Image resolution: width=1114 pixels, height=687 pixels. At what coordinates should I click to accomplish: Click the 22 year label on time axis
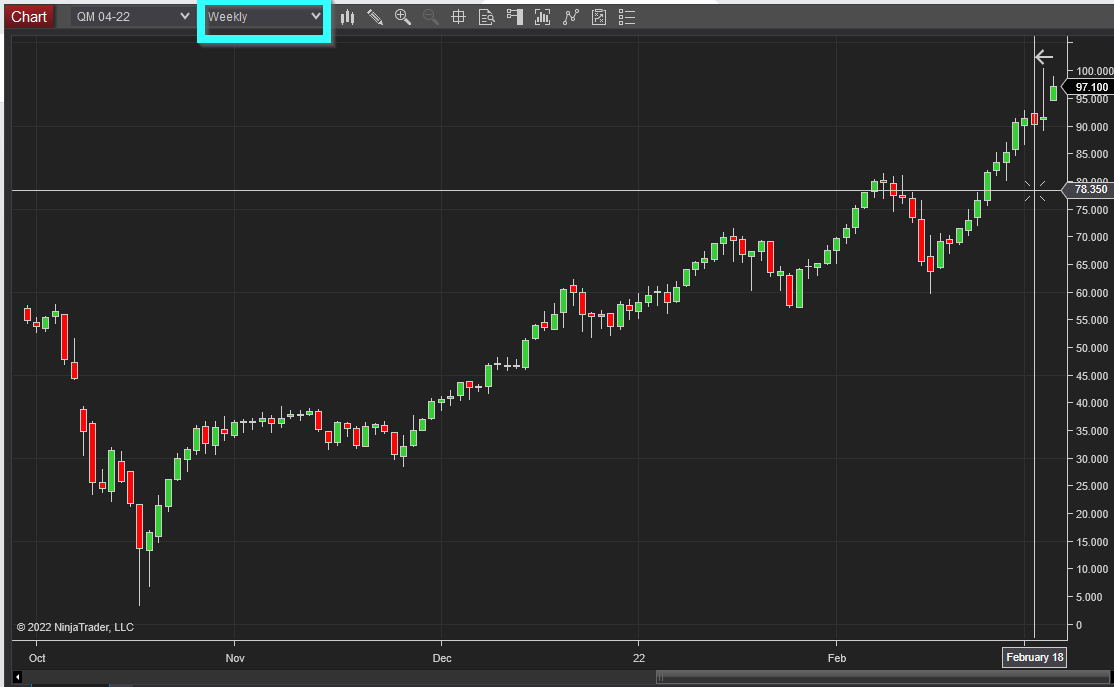point(639,658)
